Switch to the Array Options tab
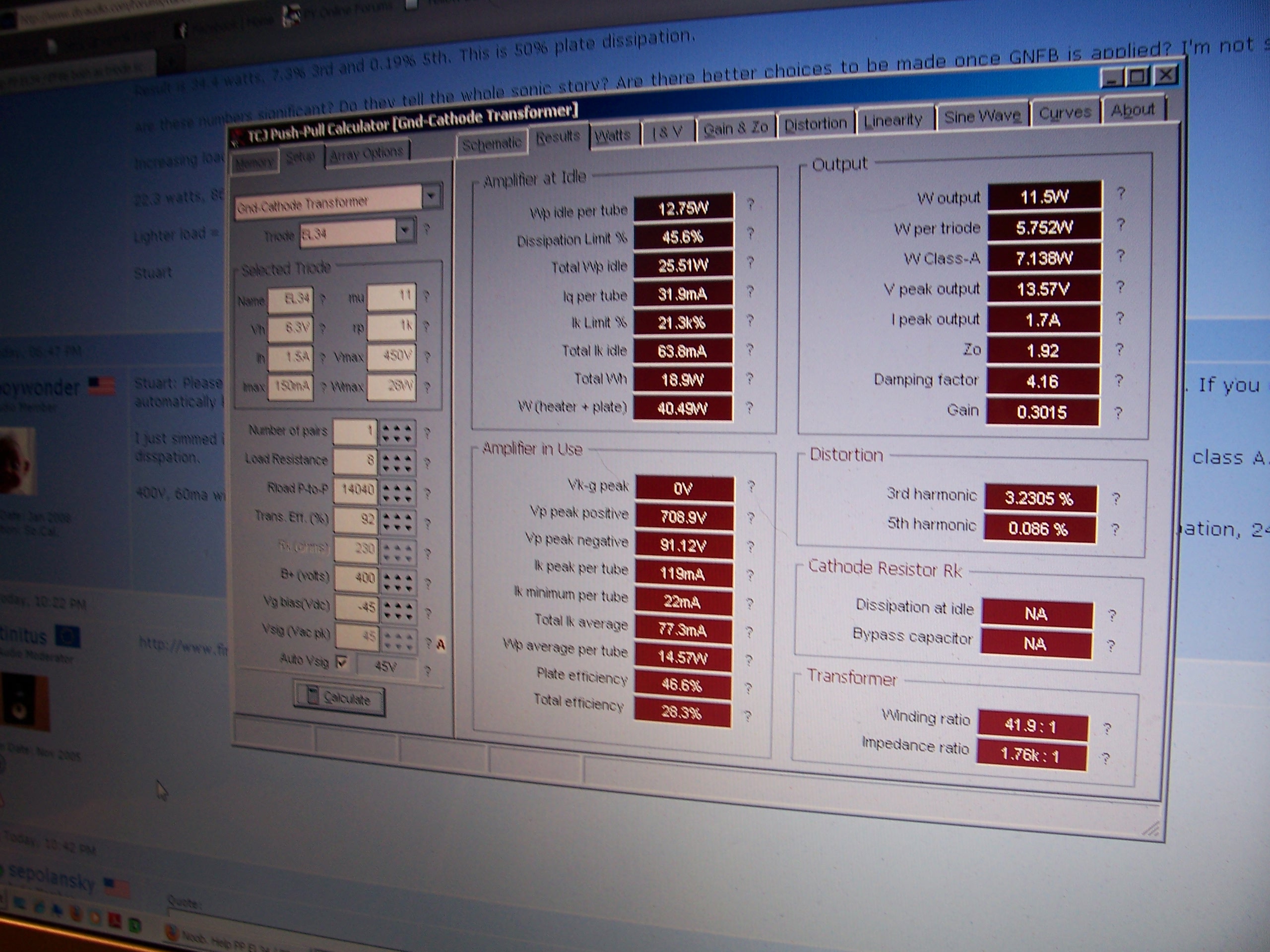Image resolution: width=1270 pixels, height=952 pixels. [x=367, y=153]
